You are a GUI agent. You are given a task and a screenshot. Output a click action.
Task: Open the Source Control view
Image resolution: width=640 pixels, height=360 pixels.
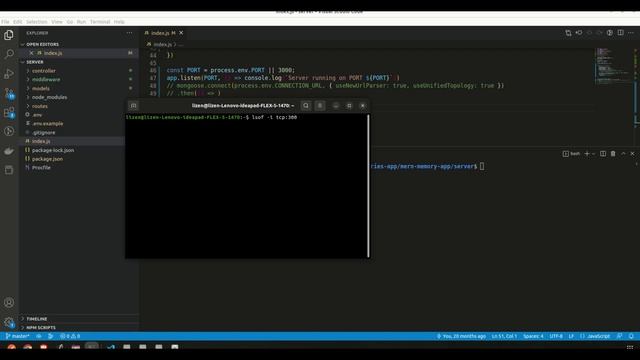point(9,93)
